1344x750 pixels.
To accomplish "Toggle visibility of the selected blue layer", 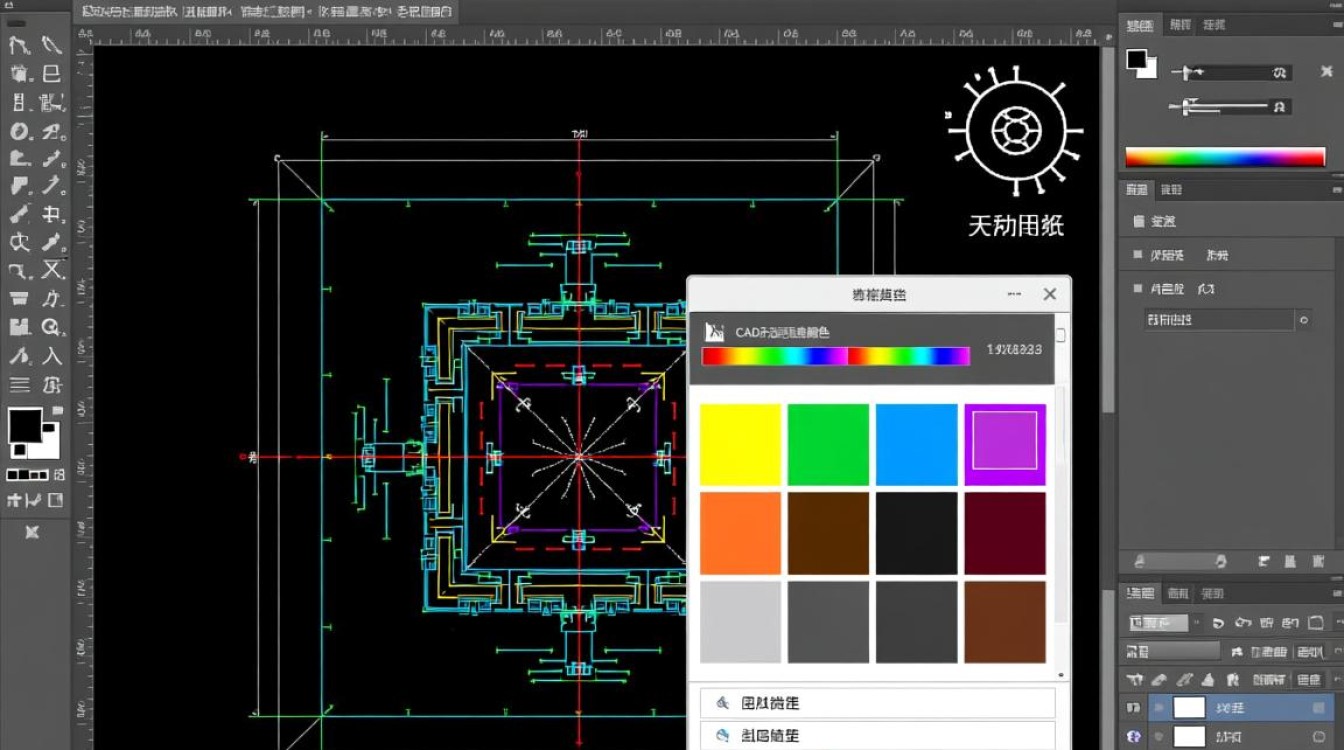I will 1134,708.
